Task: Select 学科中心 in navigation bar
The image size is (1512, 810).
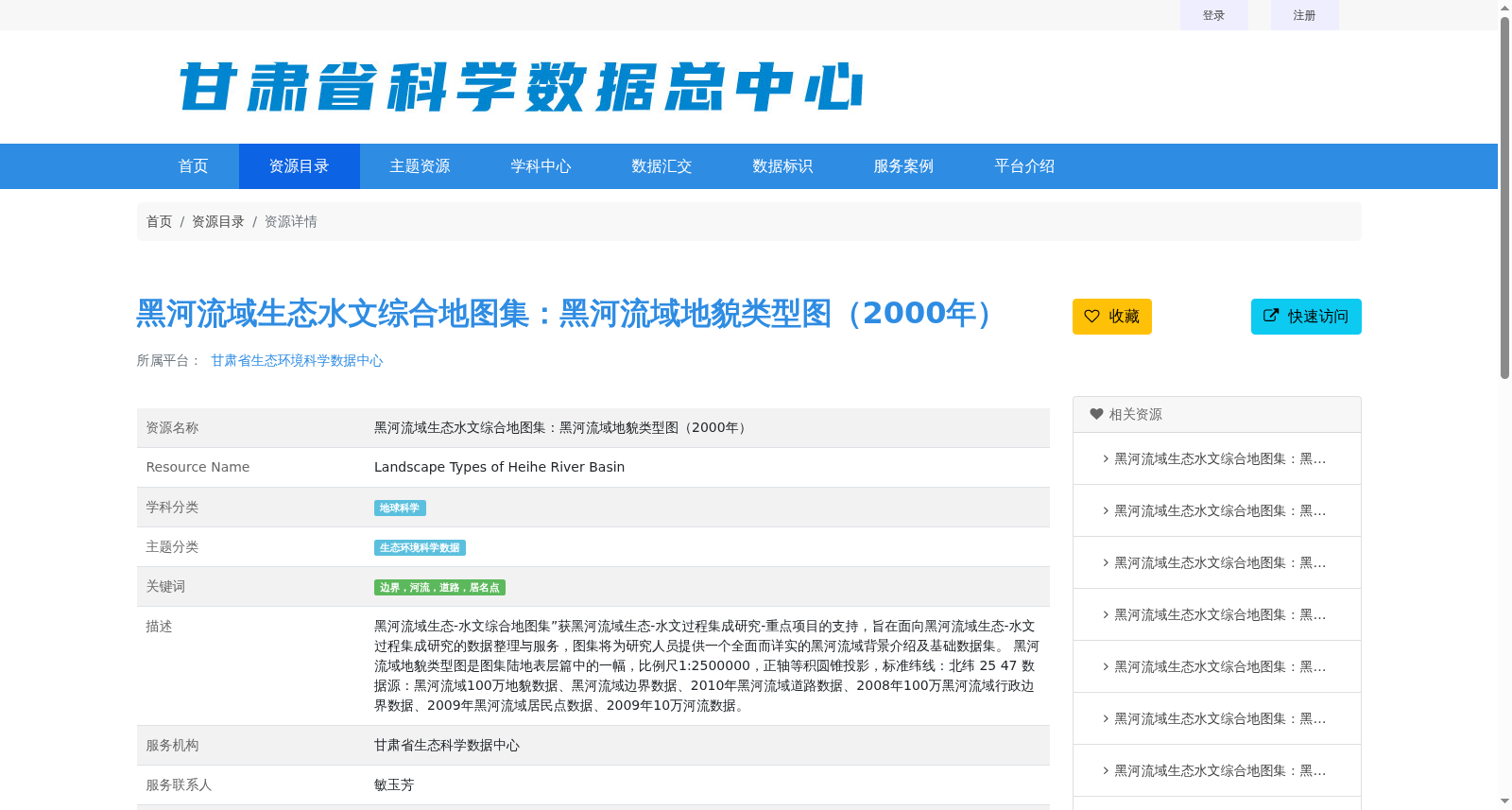Action: pyautogui.click(x=541, y=166)
